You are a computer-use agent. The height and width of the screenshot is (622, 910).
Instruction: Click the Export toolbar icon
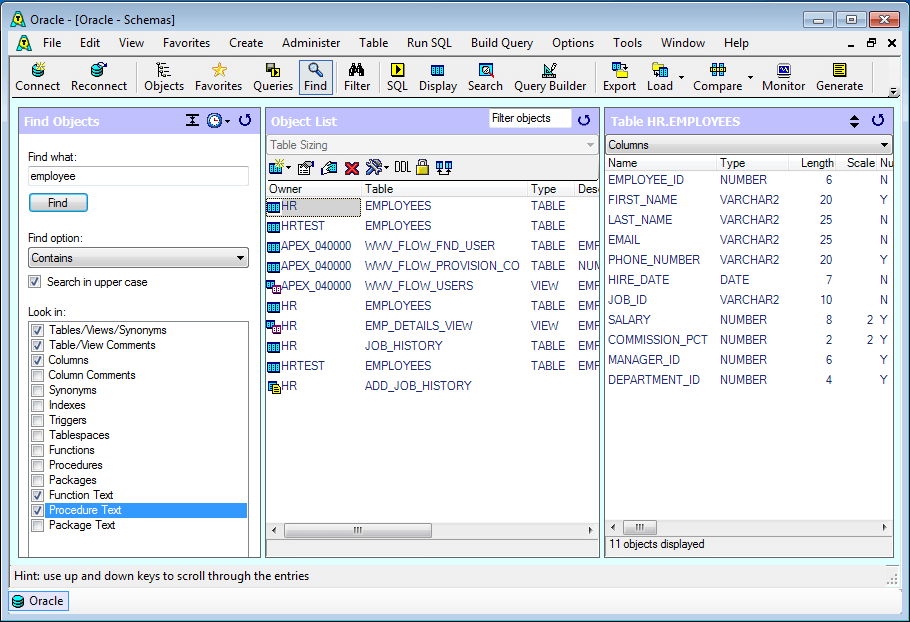click(x=619, y=77)
